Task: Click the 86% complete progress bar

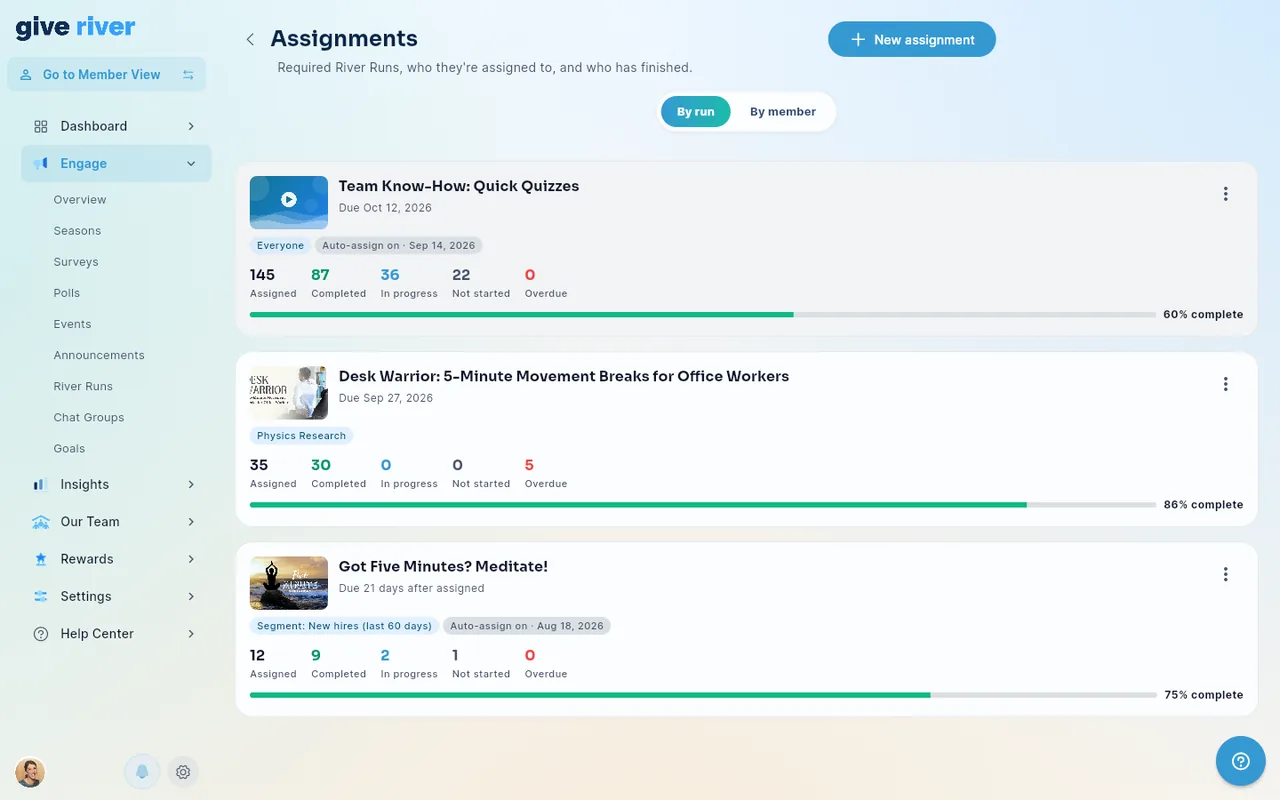Action: [703, 504]
